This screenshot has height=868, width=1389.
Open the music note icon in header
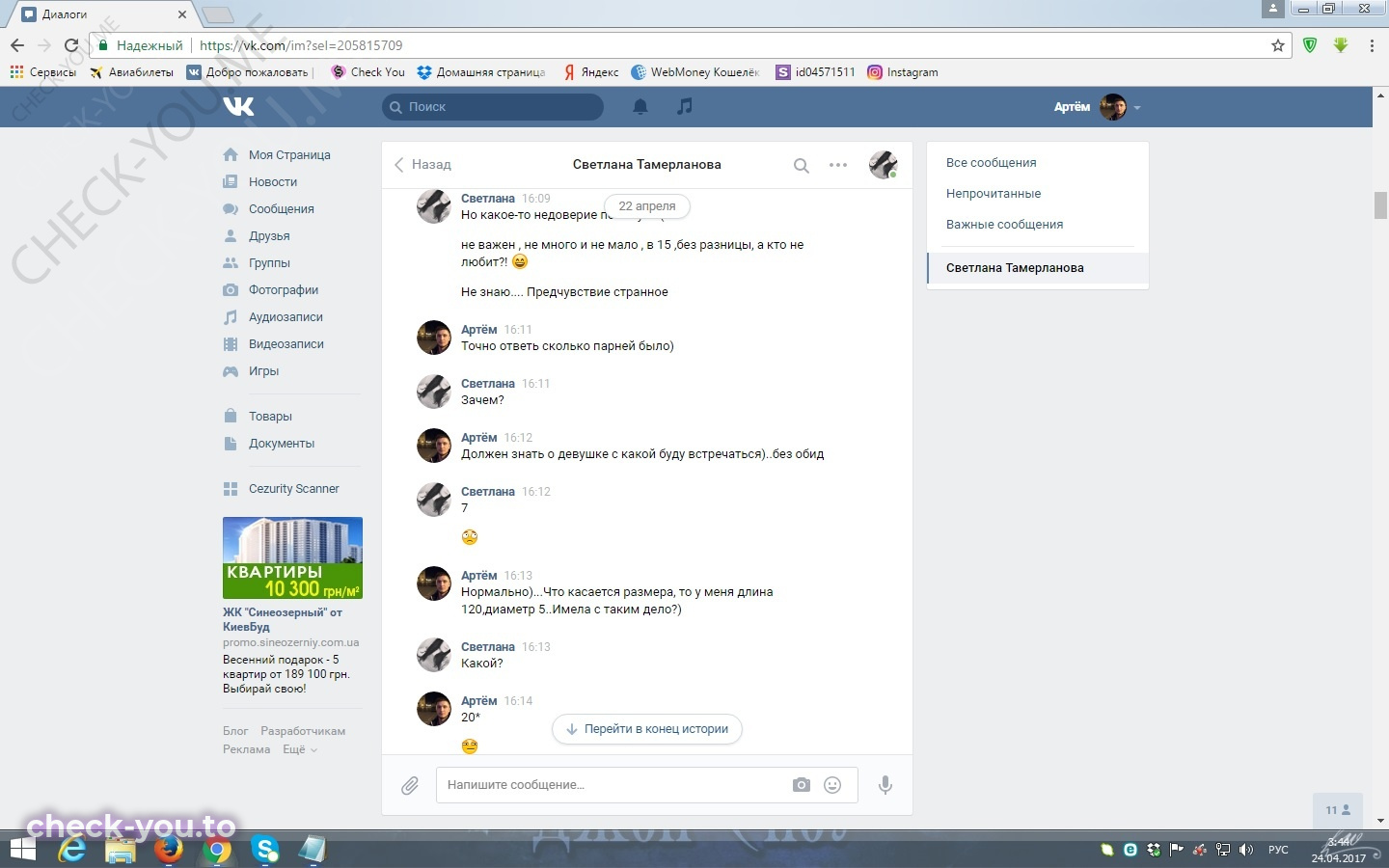(x=684, y=106)
